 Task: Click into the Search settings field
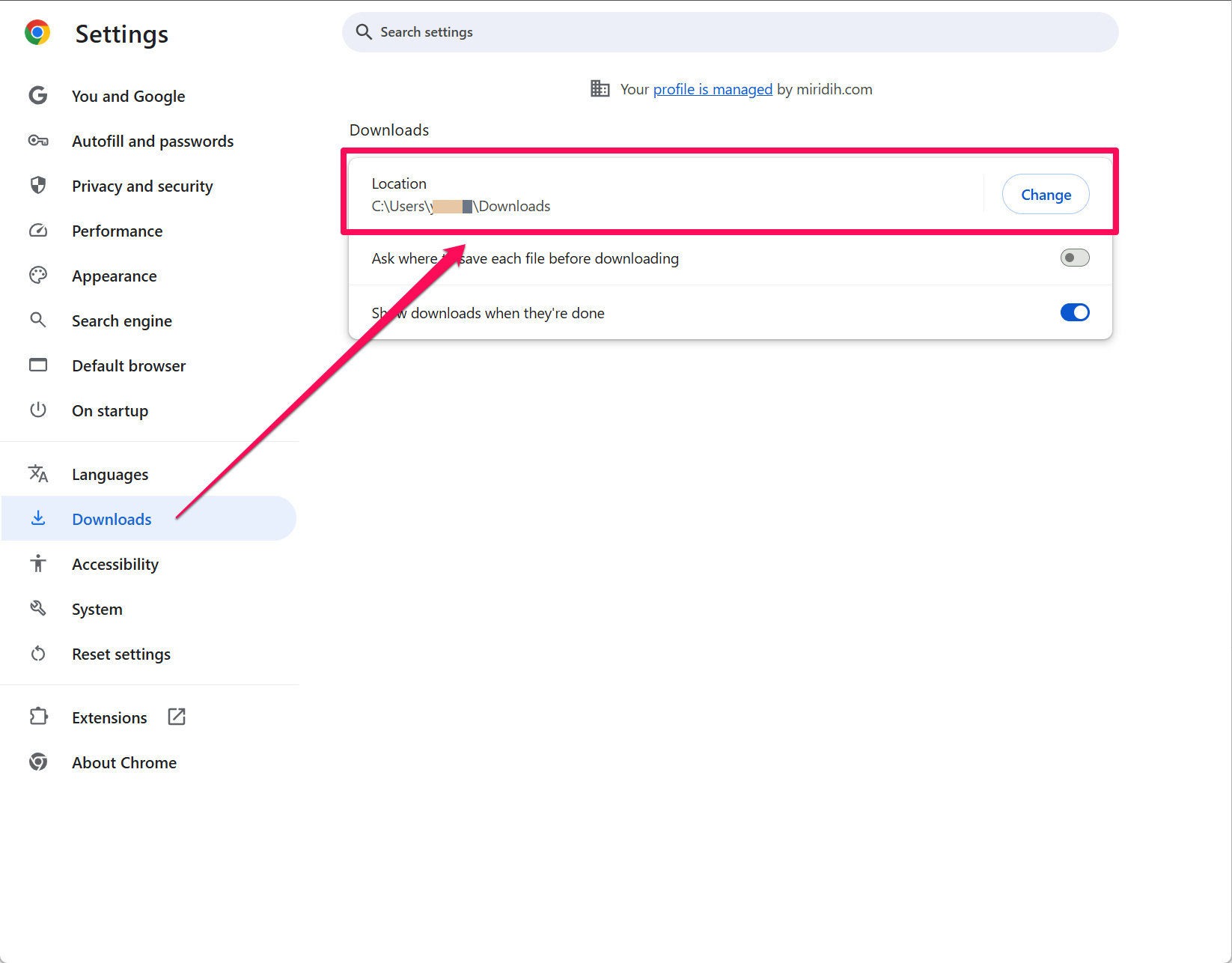[x=730, y=32]
